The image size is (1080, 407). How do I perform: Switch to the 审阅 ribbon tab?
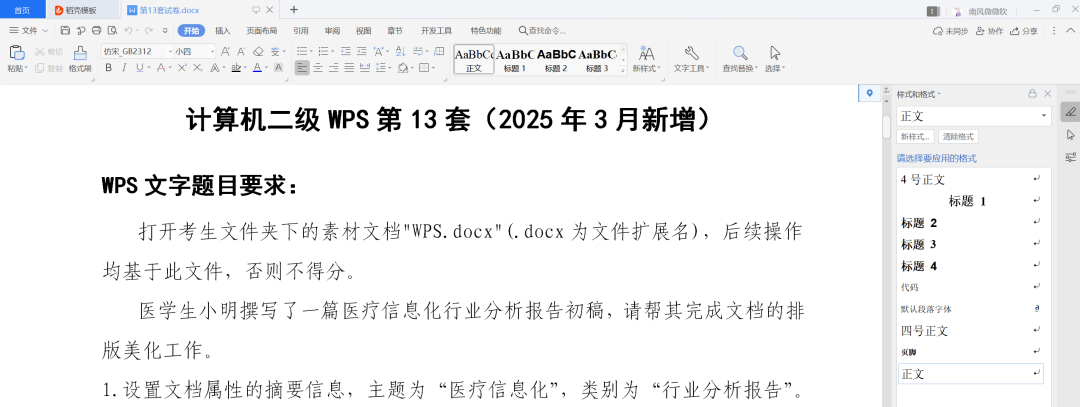(332, 31)
